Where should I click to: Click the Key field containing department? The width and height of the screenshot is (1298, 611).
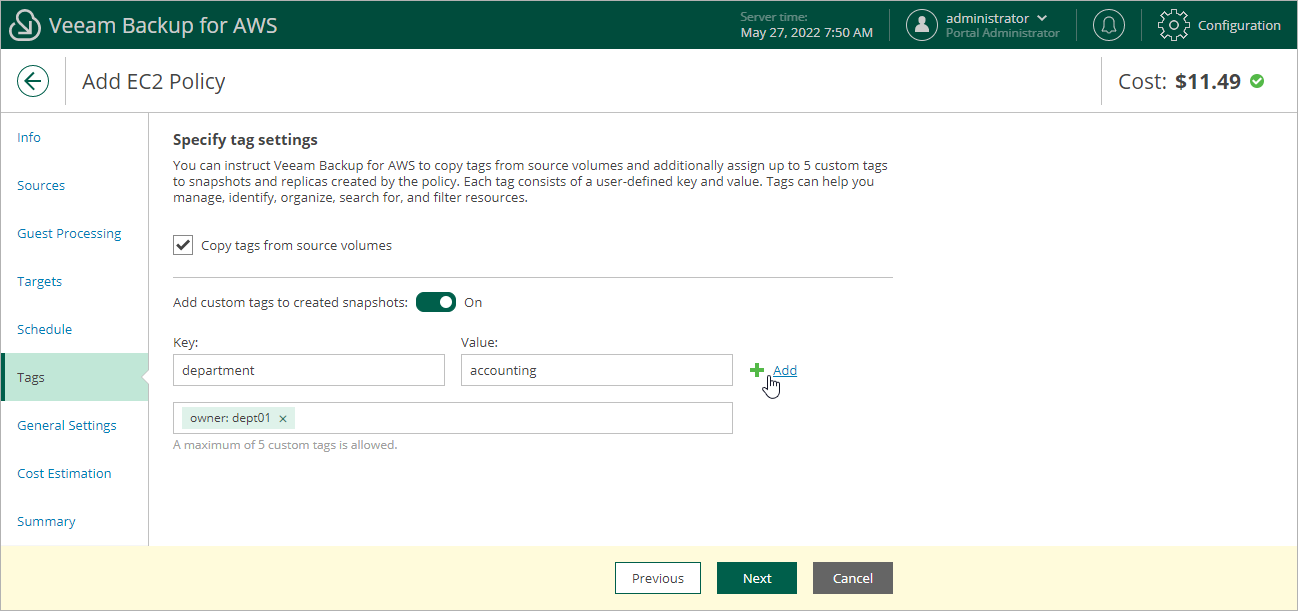[309, 370]
